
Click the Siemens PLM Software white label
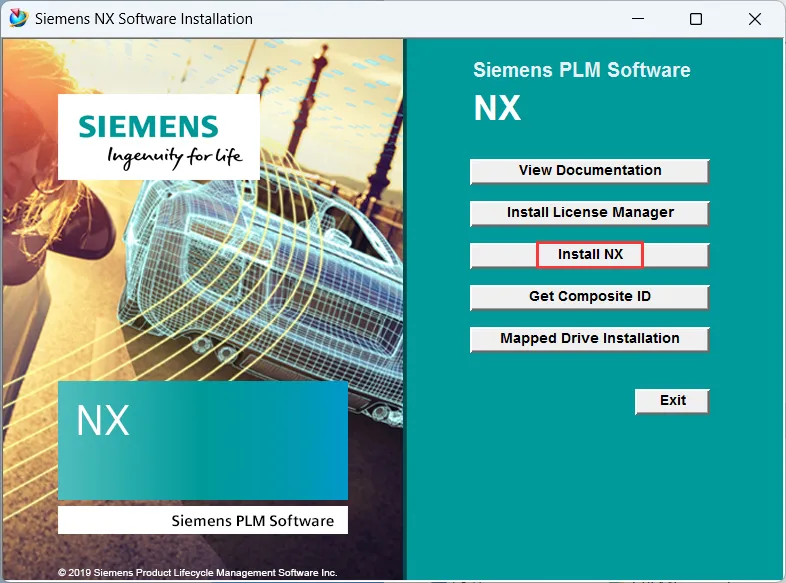[203, 520]
